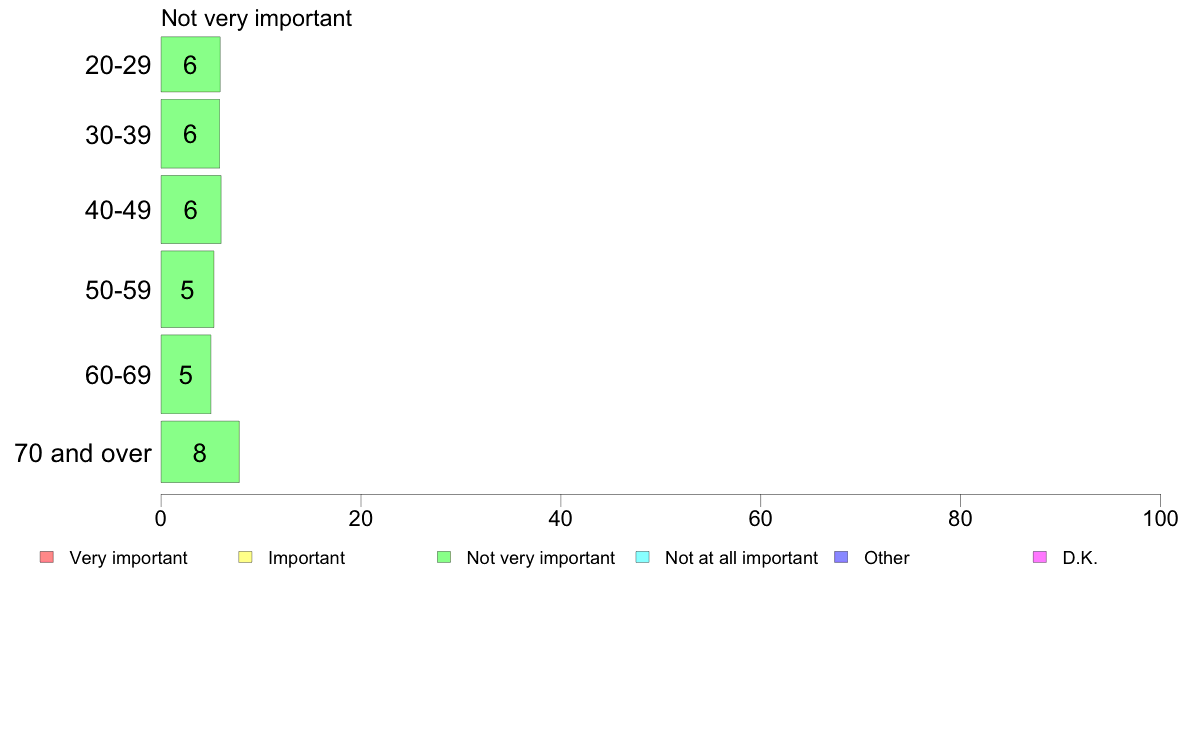The height and width of the screenshot is (736, 1188).
Task: Select the 70 and over bar
Action: 200,452
